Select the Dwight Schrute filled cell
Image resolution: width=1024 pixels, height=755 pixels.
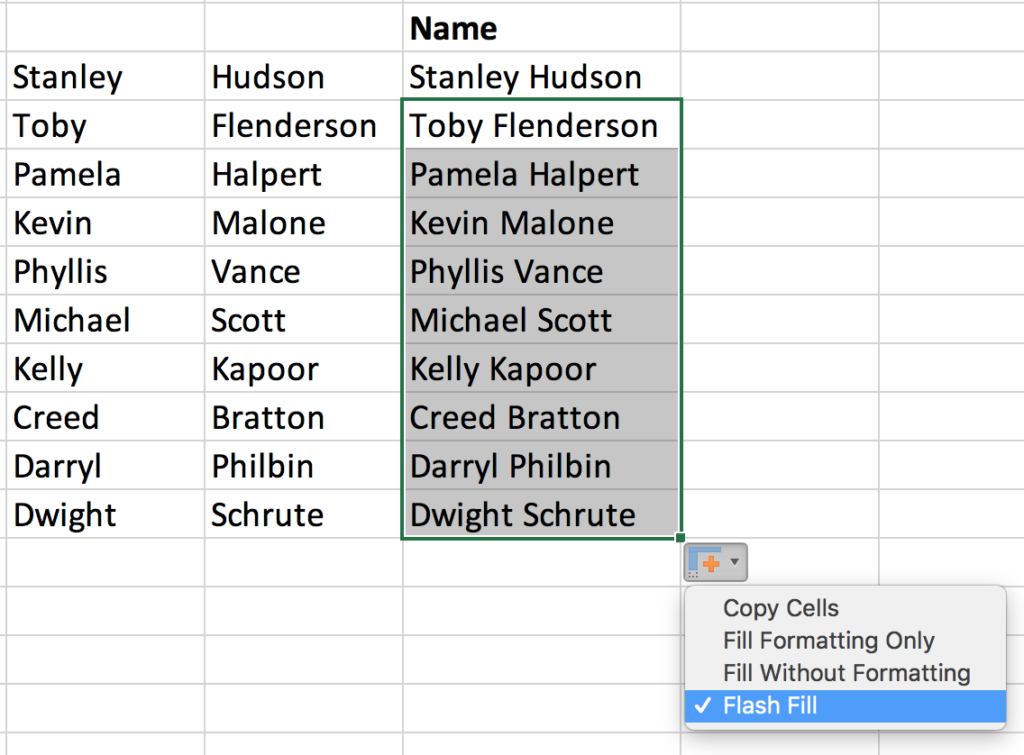tap(541, 514)
